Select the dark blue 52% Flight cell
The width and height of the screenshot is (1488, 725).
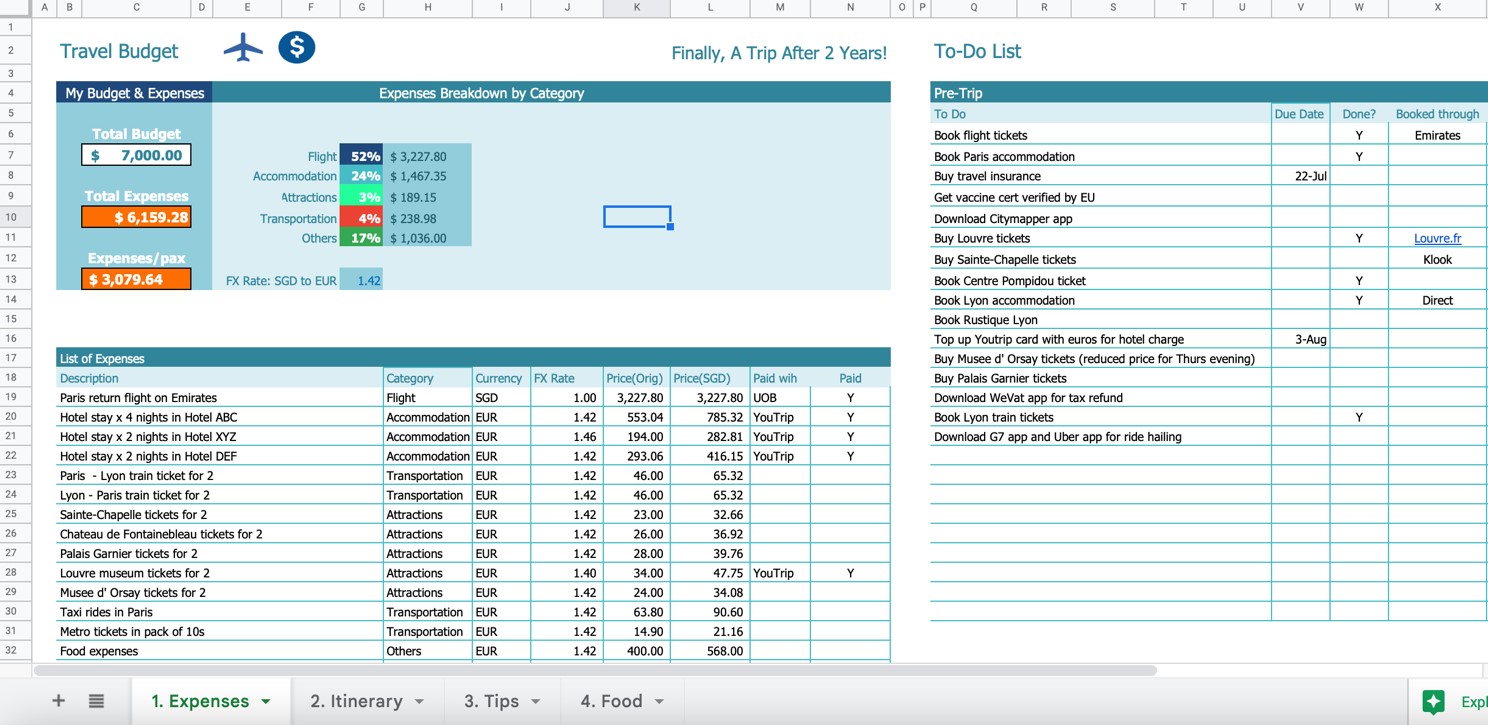361,156
